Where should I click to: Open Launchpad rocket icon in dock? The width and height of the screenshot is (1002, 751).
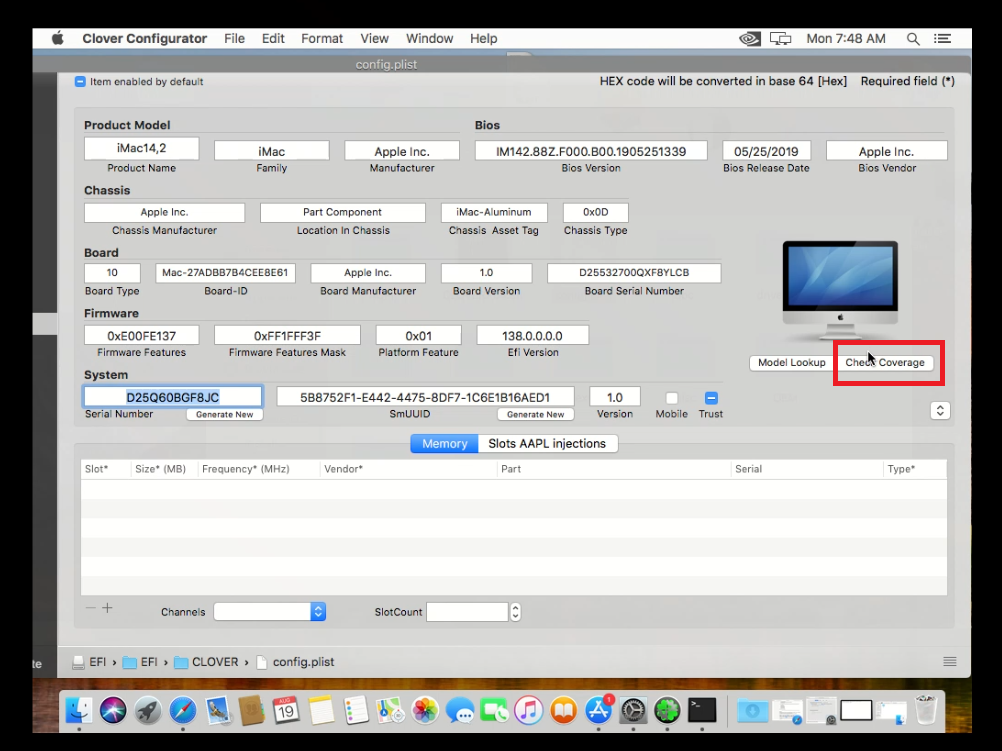(148, 710)
